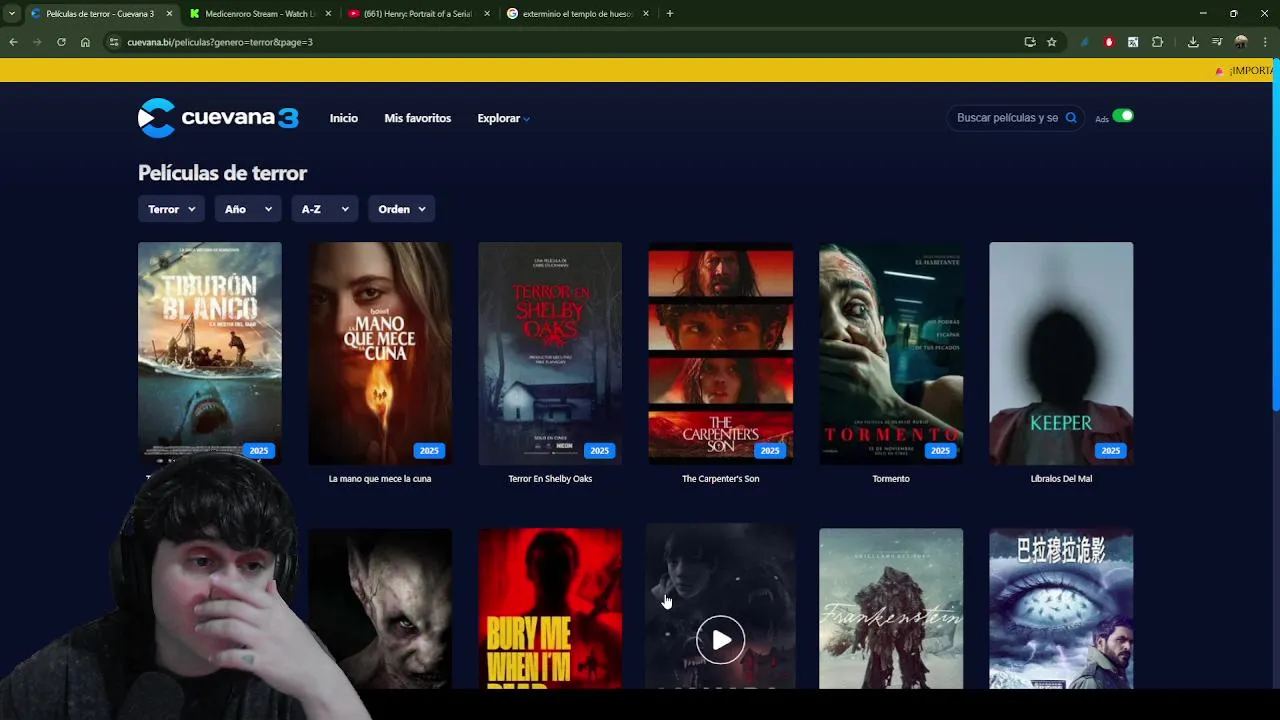Go to Inicio in the navigation
1280x720 pixels.
pos(344,118)
